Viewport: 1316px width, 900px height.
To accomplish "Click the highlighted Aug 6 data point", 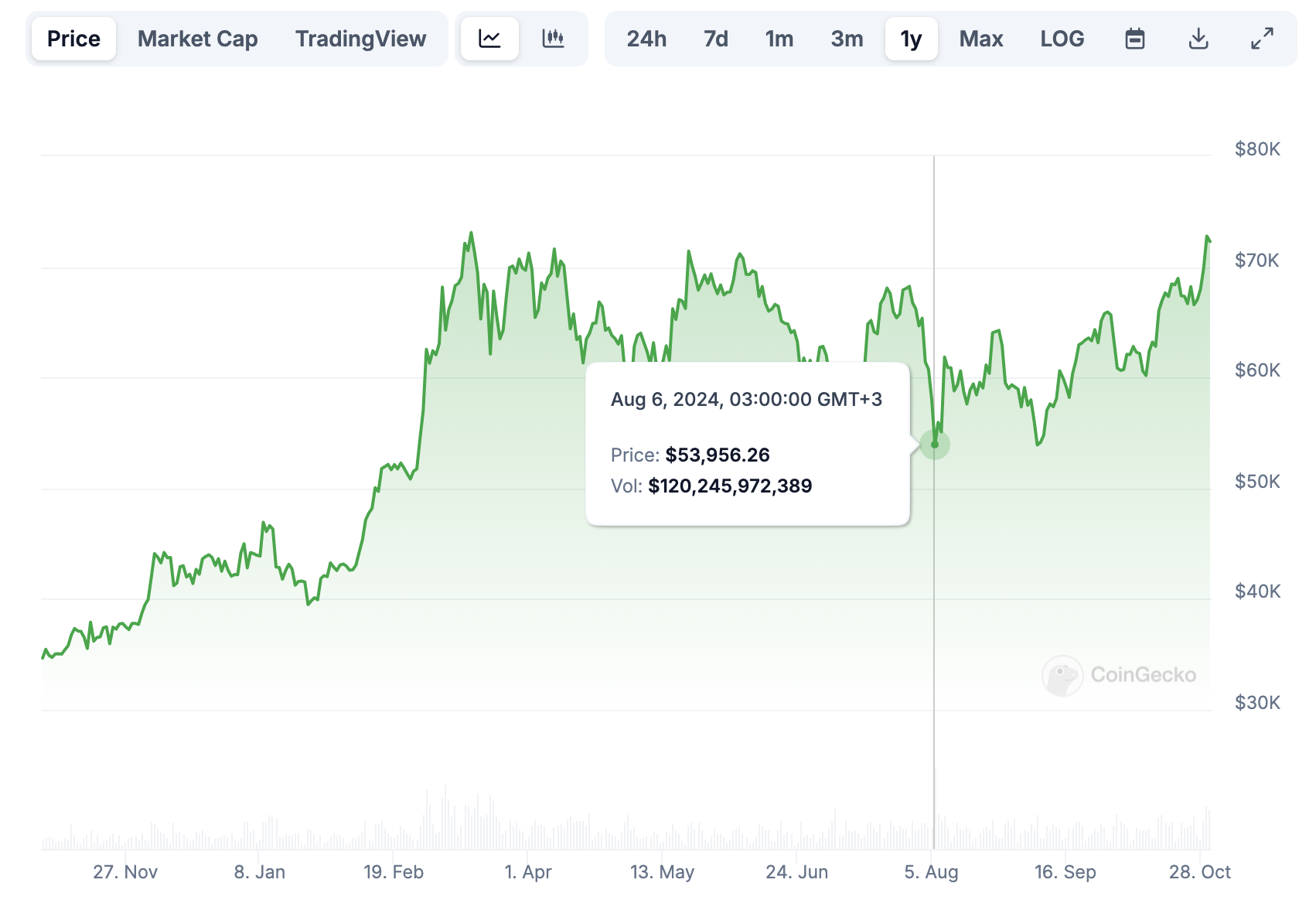I will coord(935,445).
